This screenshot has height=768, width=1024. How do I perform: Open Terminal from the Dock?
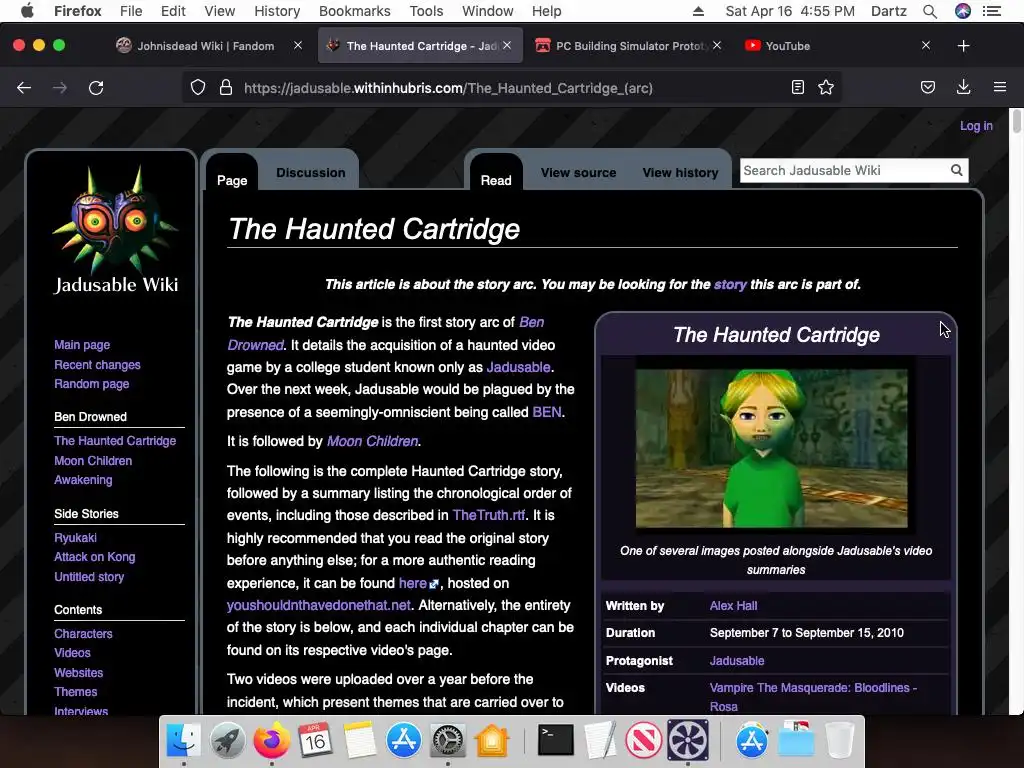click(556, 740)
